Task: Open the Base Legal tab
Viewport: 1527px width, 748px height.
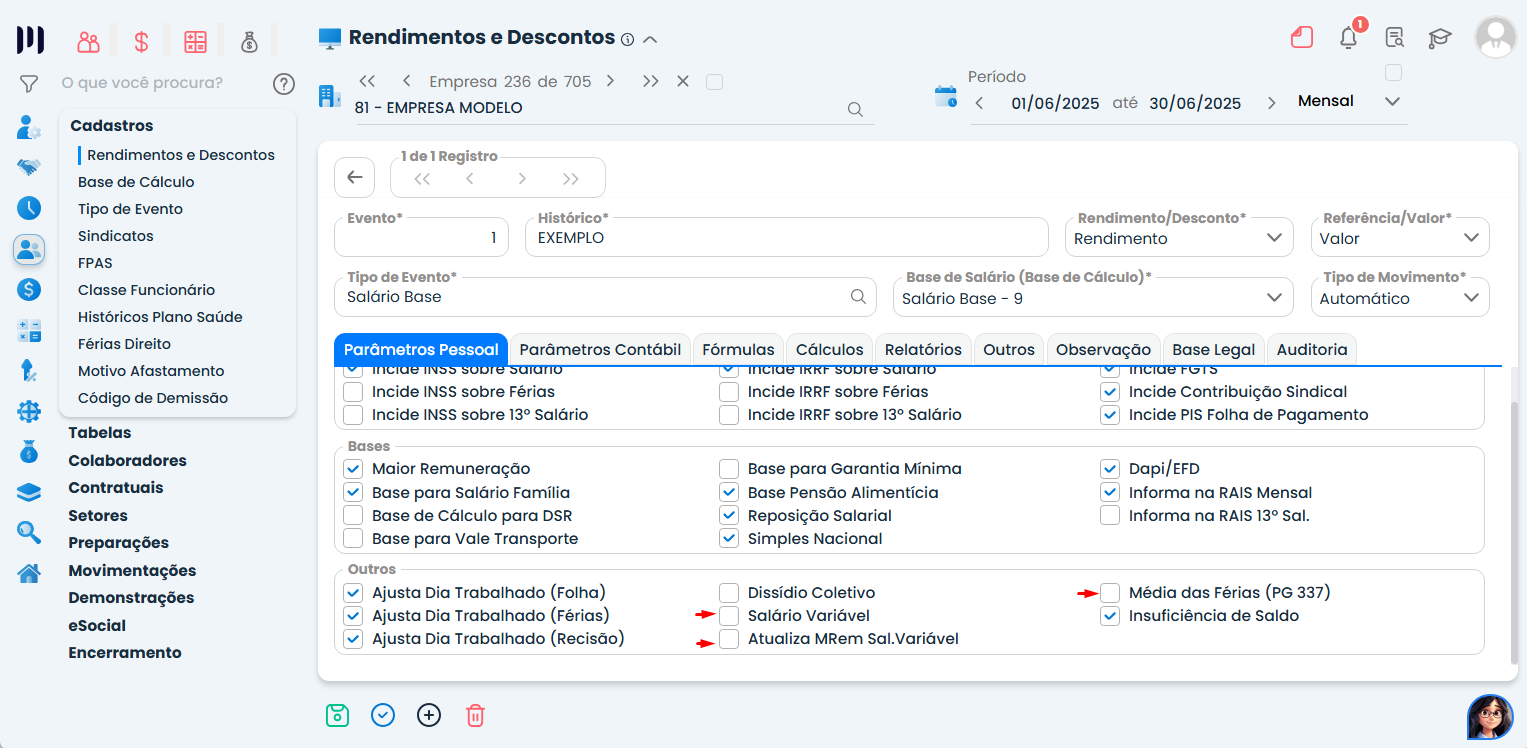Action: (x=1213, y=350)
